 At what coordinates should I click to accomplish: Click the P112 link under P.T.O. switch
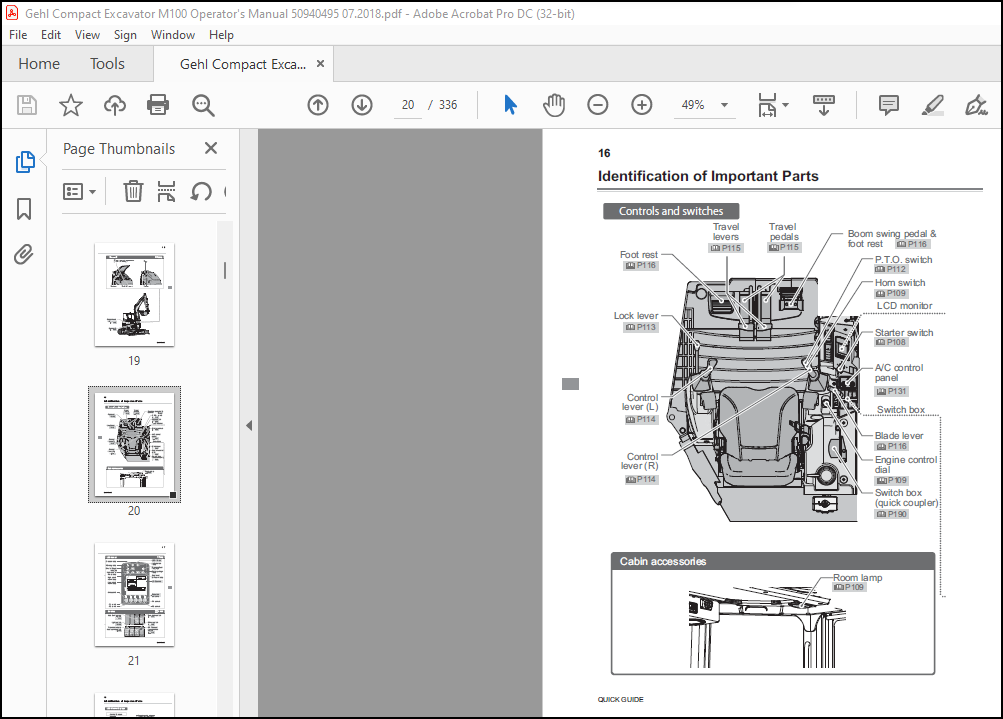tap(891, 269)
